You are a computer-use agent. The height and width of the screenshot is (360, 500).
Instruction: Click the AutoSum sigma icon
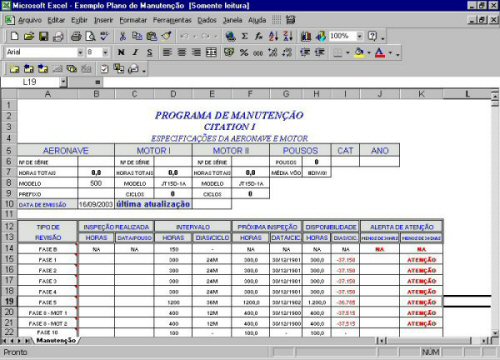point(245,36)
